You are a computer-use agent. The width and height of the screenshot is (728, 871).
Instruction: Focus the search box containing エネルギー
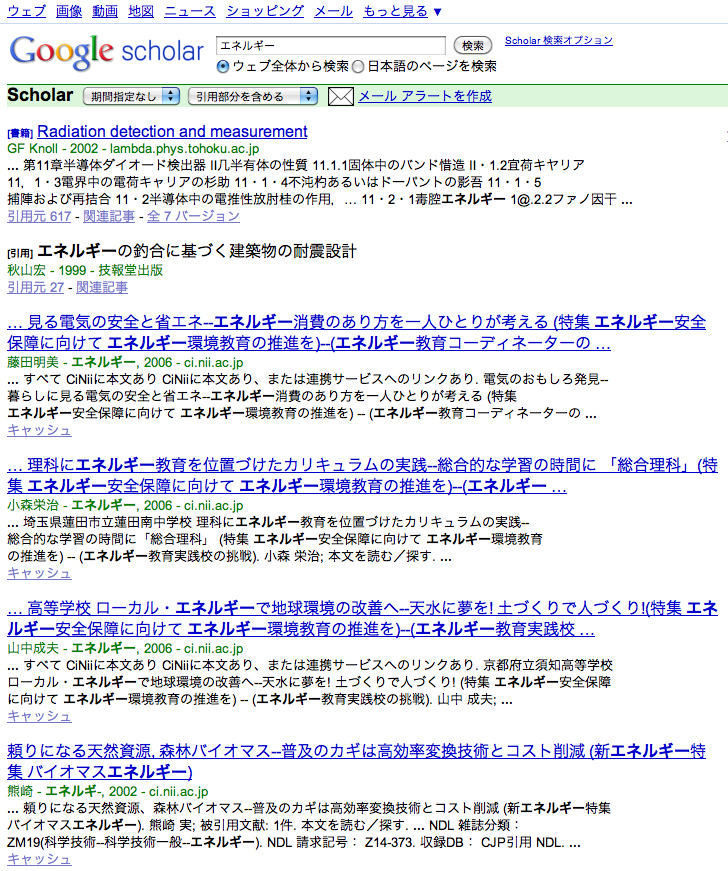click(x=330, y=46)
